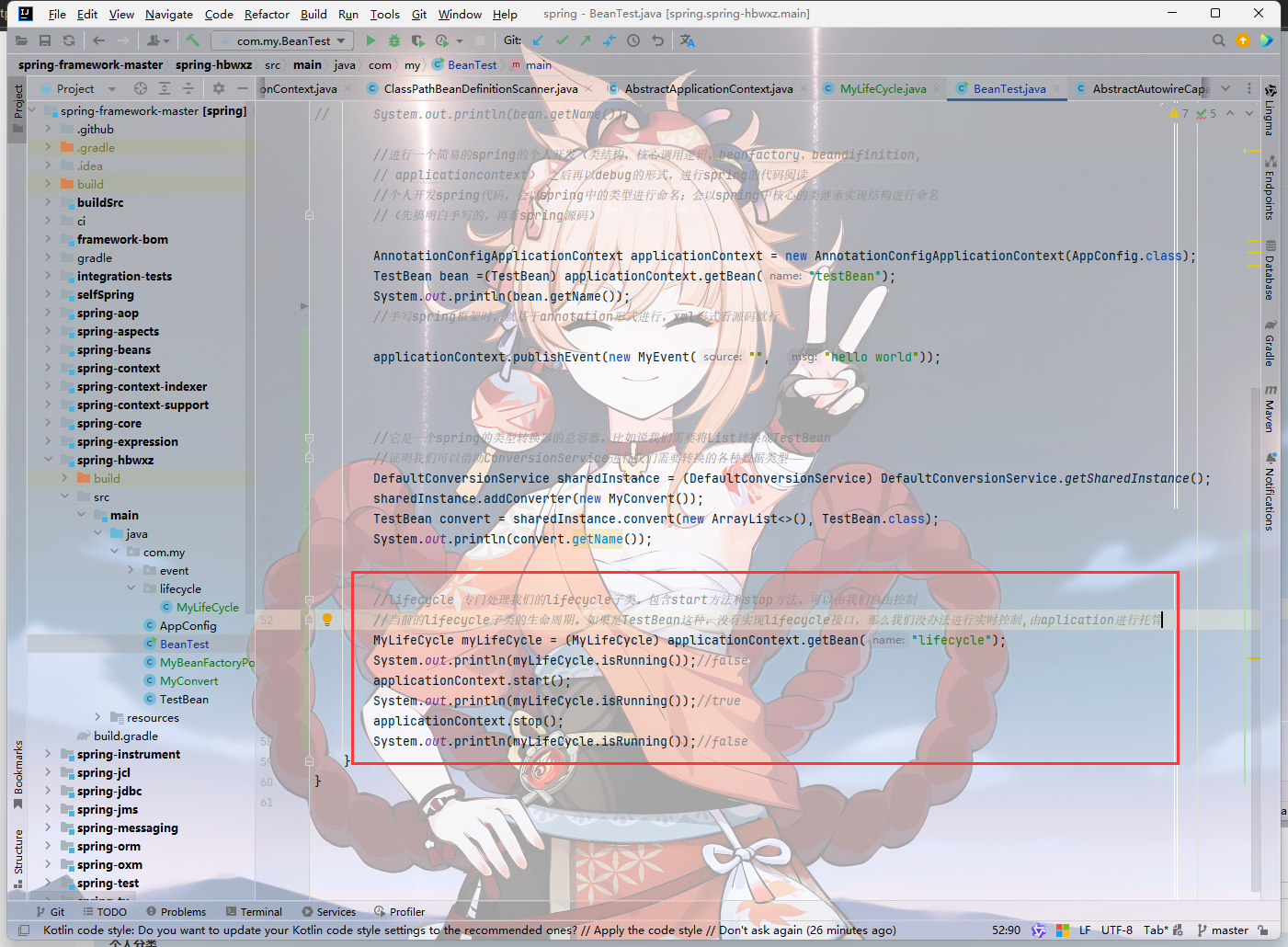This screenshot has width=1288, height=947.
Task: Open the TODO tool window
Action: [x=105, y=911]
